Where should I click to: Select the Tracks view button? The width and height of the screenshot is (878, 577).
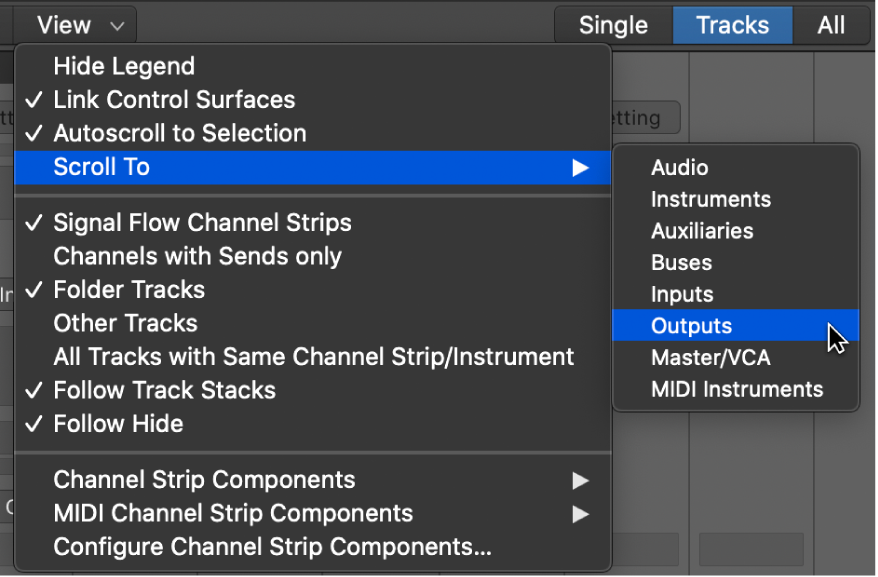[x=732, y=25]
